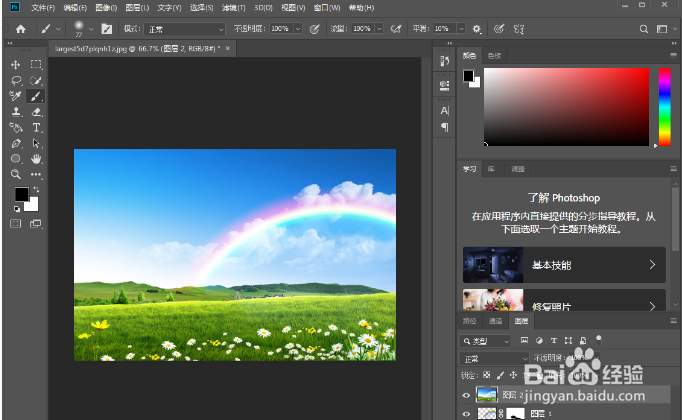Select the Move tool
The image size is (682, 420).
point(16,65)
